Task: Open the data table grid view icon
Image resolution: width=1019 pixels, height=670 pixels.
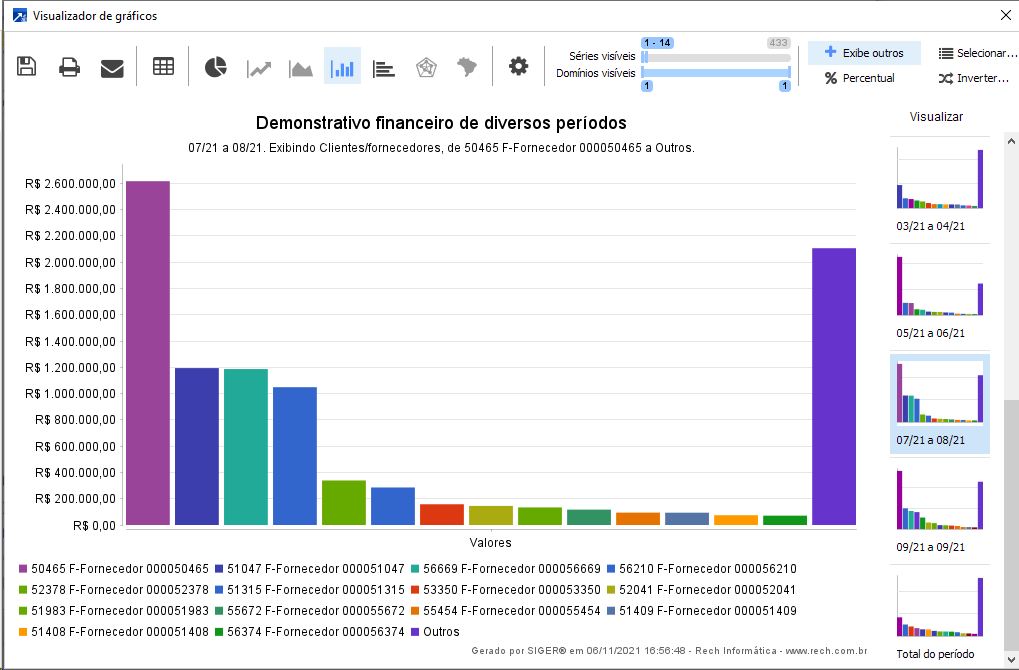Action: point(163,67)
